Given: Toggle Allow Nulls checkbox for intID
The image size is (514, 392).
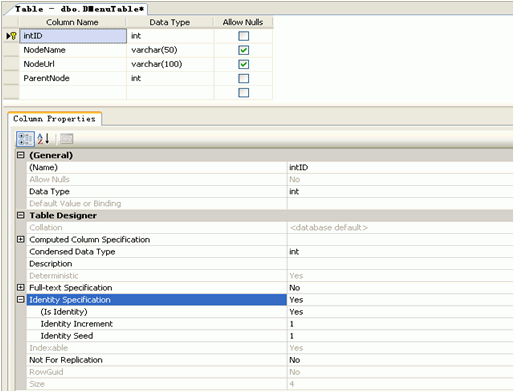Looking at the screenshot, I should coord(243,36).
